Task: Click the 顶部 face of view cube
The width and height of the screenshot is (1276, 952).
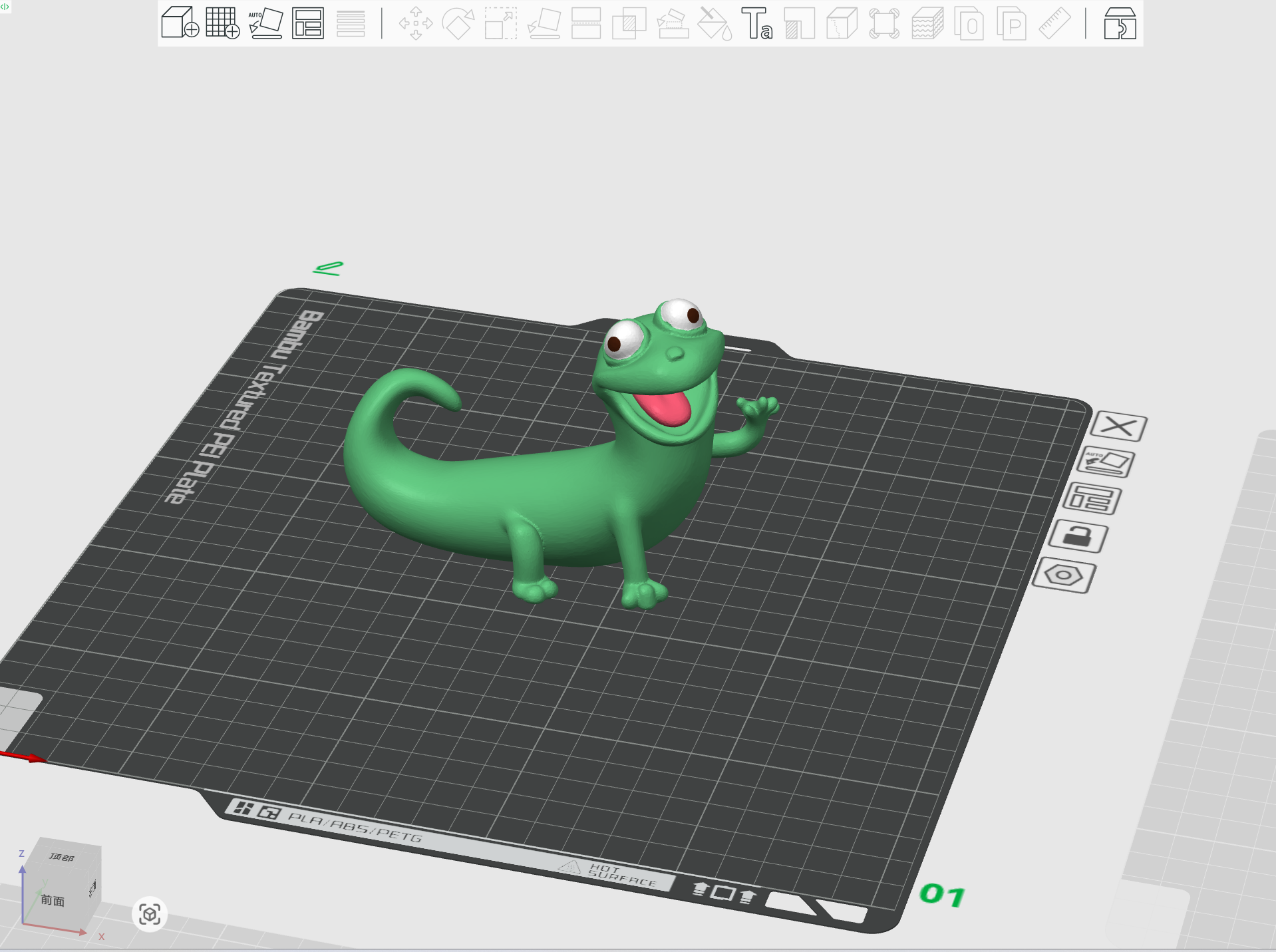Action: tap(62, 857)
